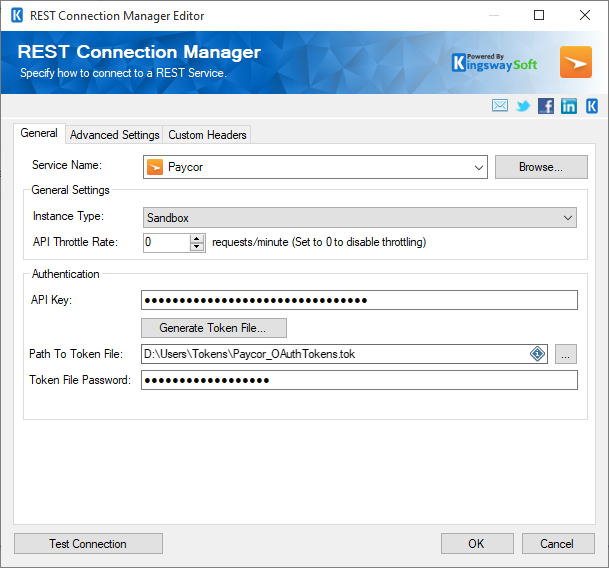The height and width of the screenshot is (568, 609).
Task: Click Generate Token File... button
Action: point(214,328)
